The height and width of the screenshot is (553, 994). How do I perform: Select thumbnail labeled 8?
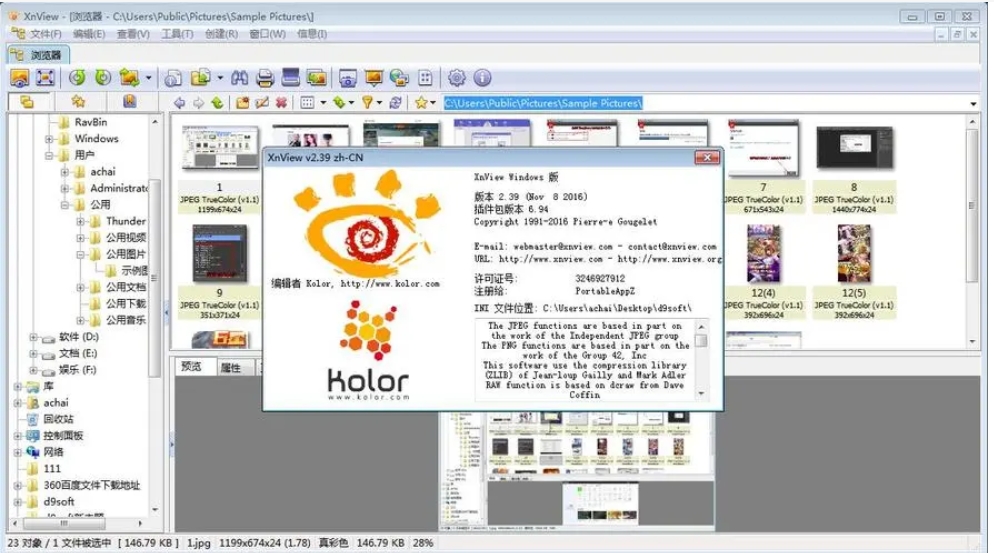pyautogui.click(x=854, y=168)
